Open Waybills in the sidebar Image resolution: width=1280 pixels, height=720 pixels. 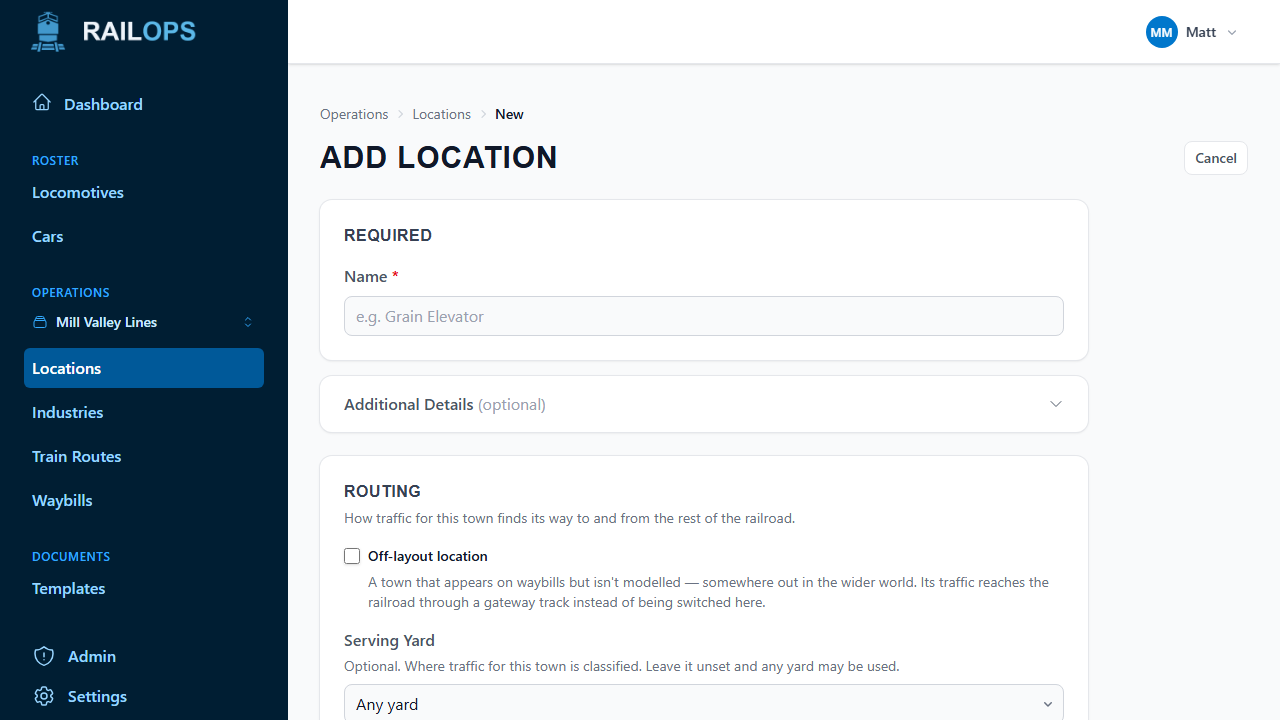coord(144,500)
